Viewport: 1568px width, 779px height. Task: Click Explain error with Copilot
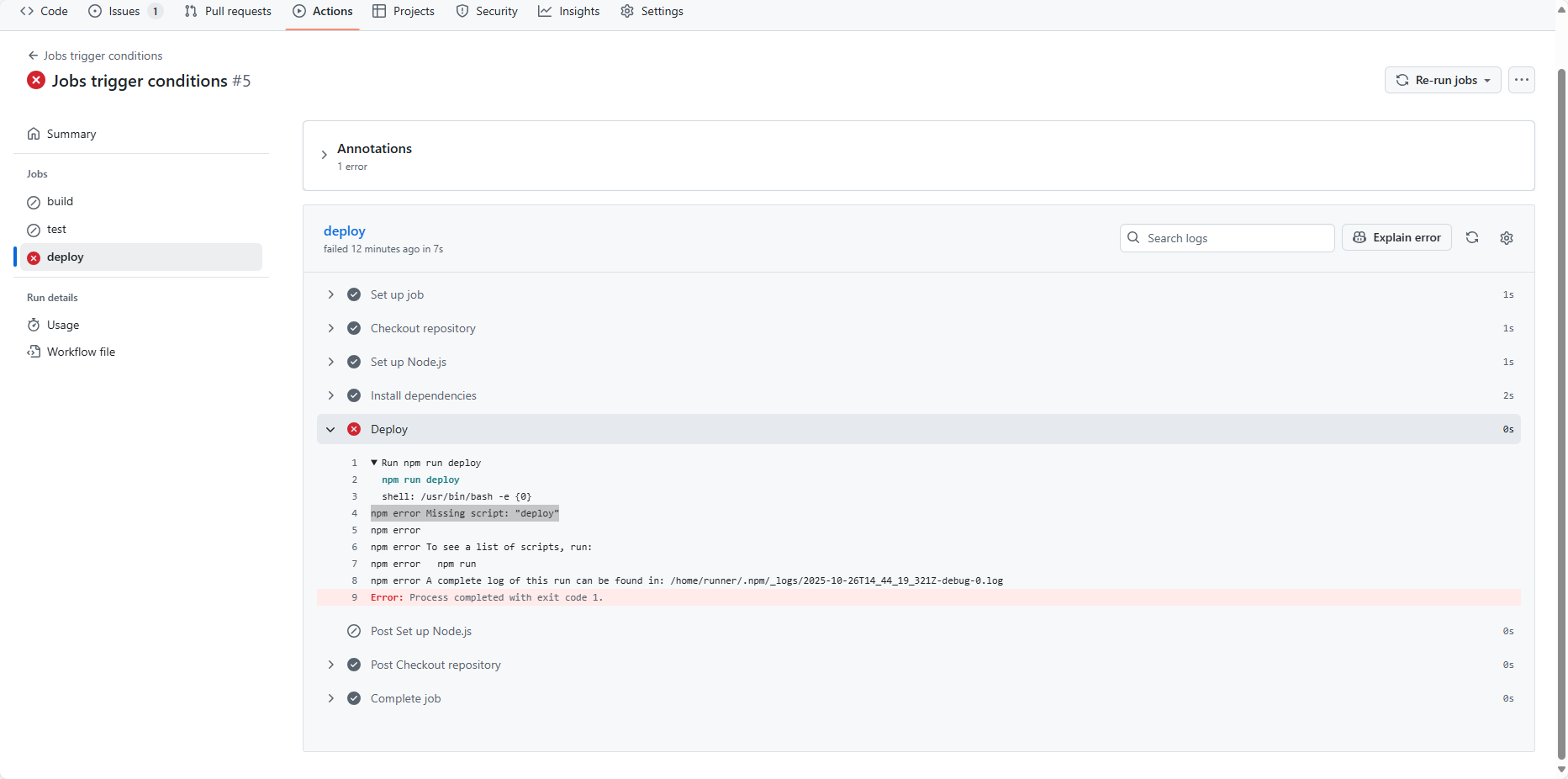(x=1396, y=238)
